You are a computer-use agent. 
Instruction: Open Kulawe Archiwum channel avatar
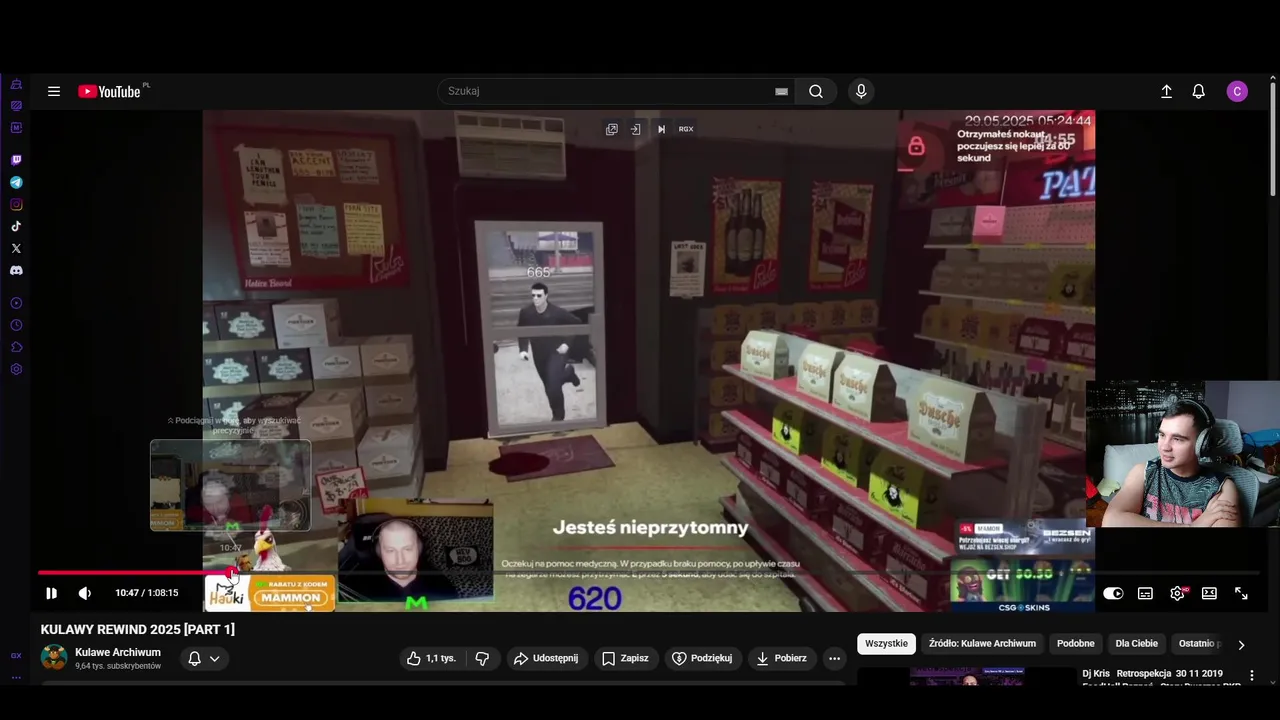pos(54,657)
